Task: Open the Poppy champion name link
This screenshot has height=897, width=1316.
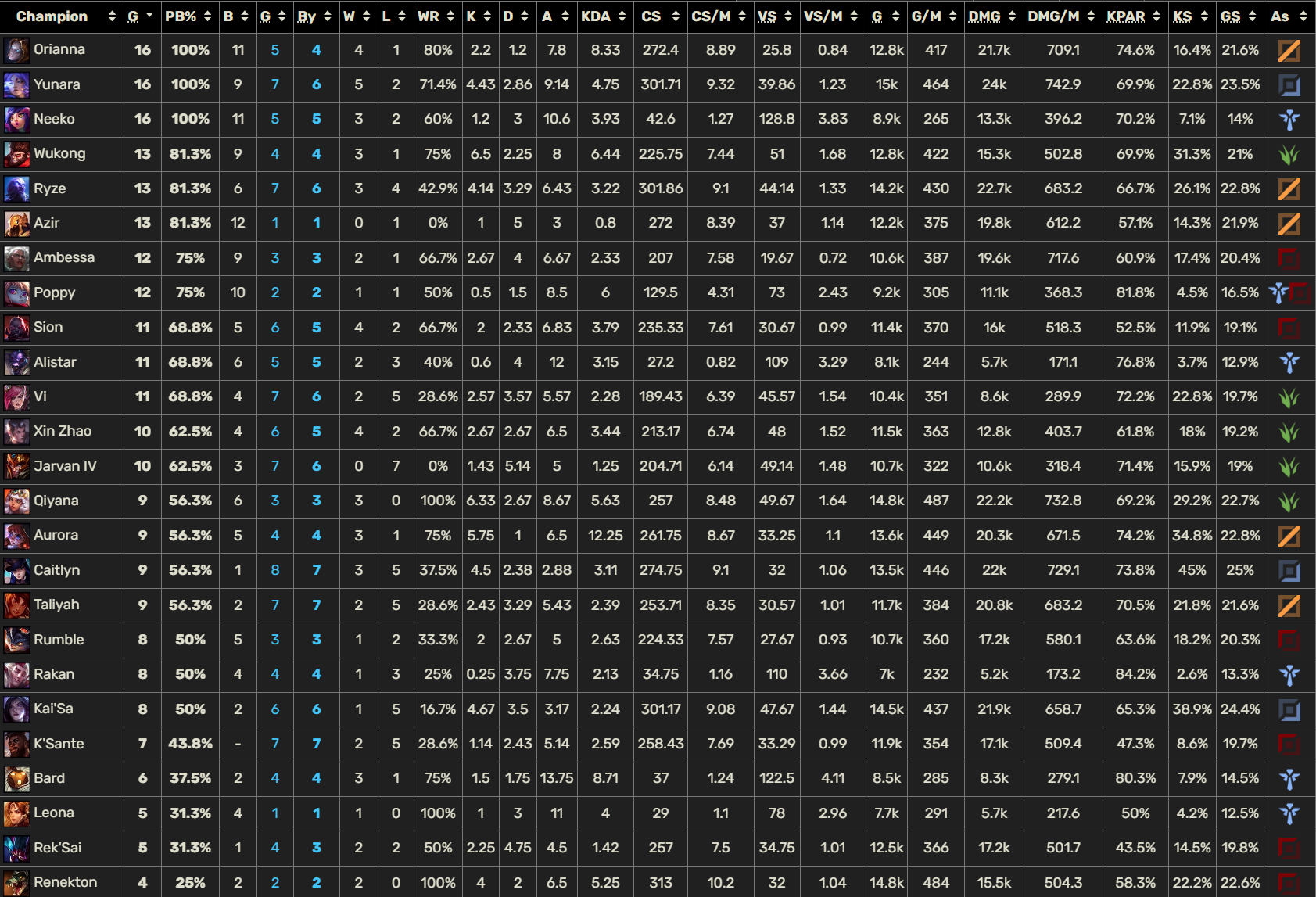Action: (x=55, y=292)
